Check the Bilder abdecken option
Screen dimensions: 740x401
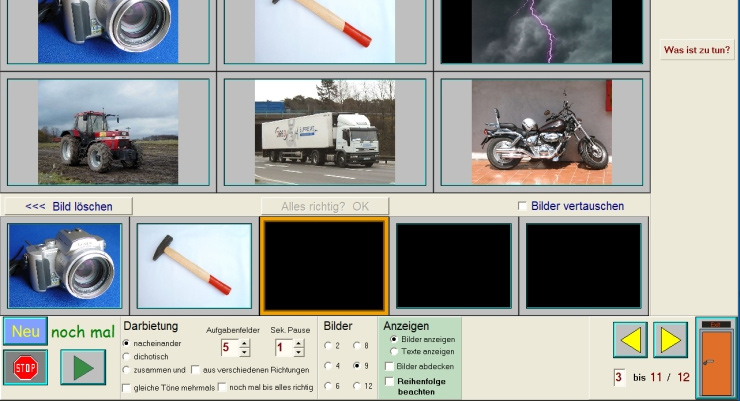390,367
